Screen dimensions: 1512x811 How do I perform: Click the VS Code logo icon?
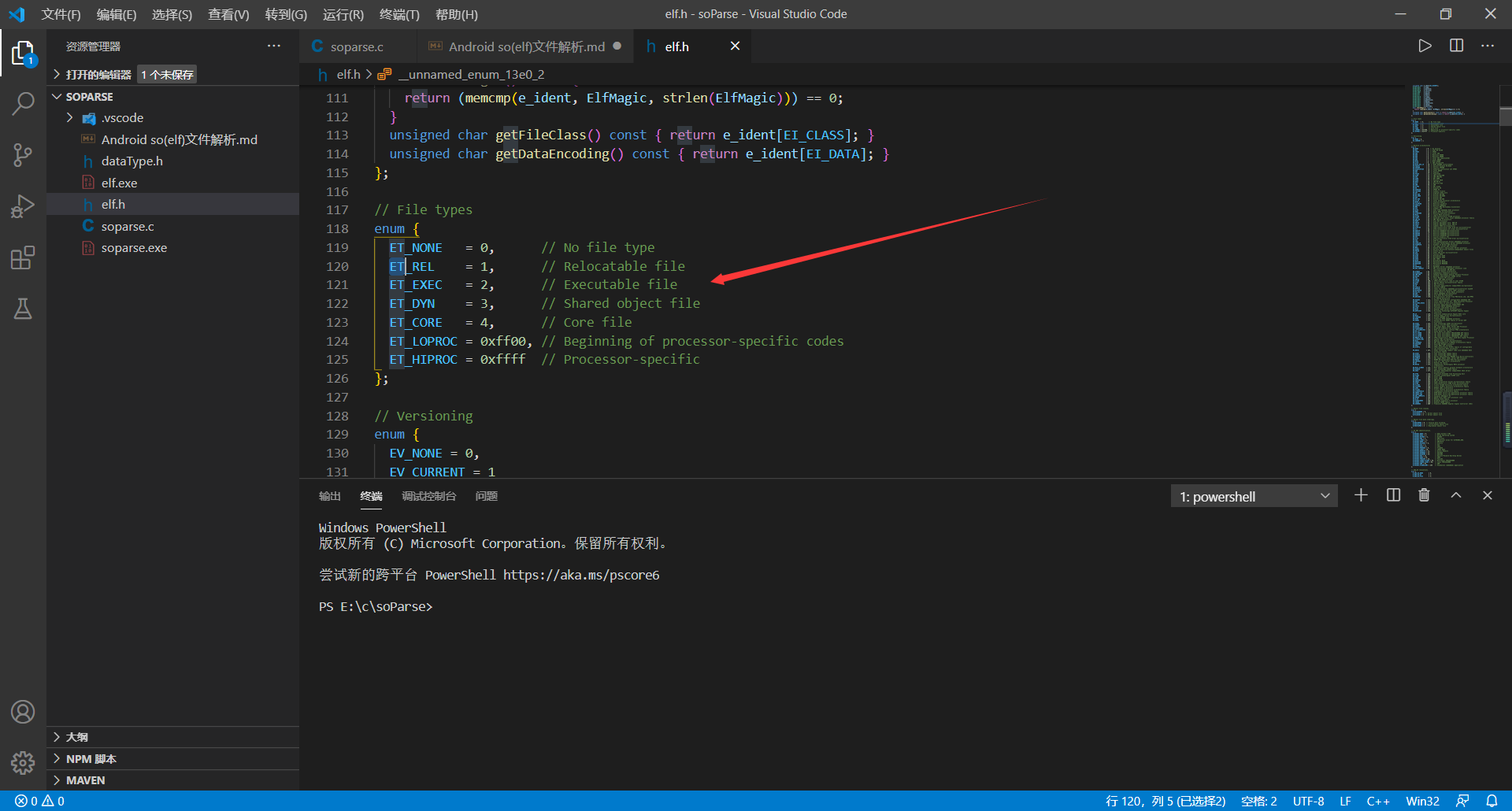click(17, 14)
